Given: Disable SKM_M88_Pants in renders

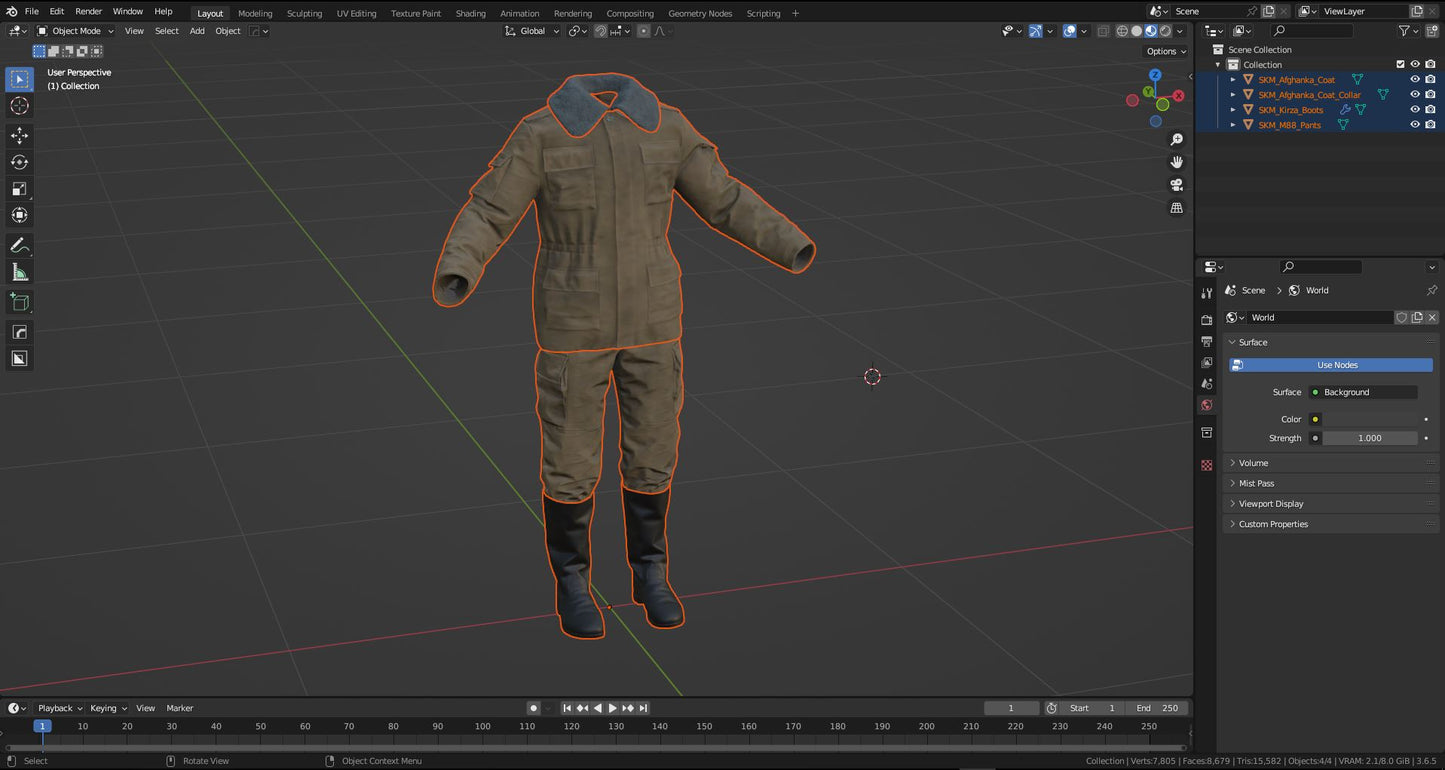Looking at the screenshot, I should pyautogui.click(x=1430, y=125).
